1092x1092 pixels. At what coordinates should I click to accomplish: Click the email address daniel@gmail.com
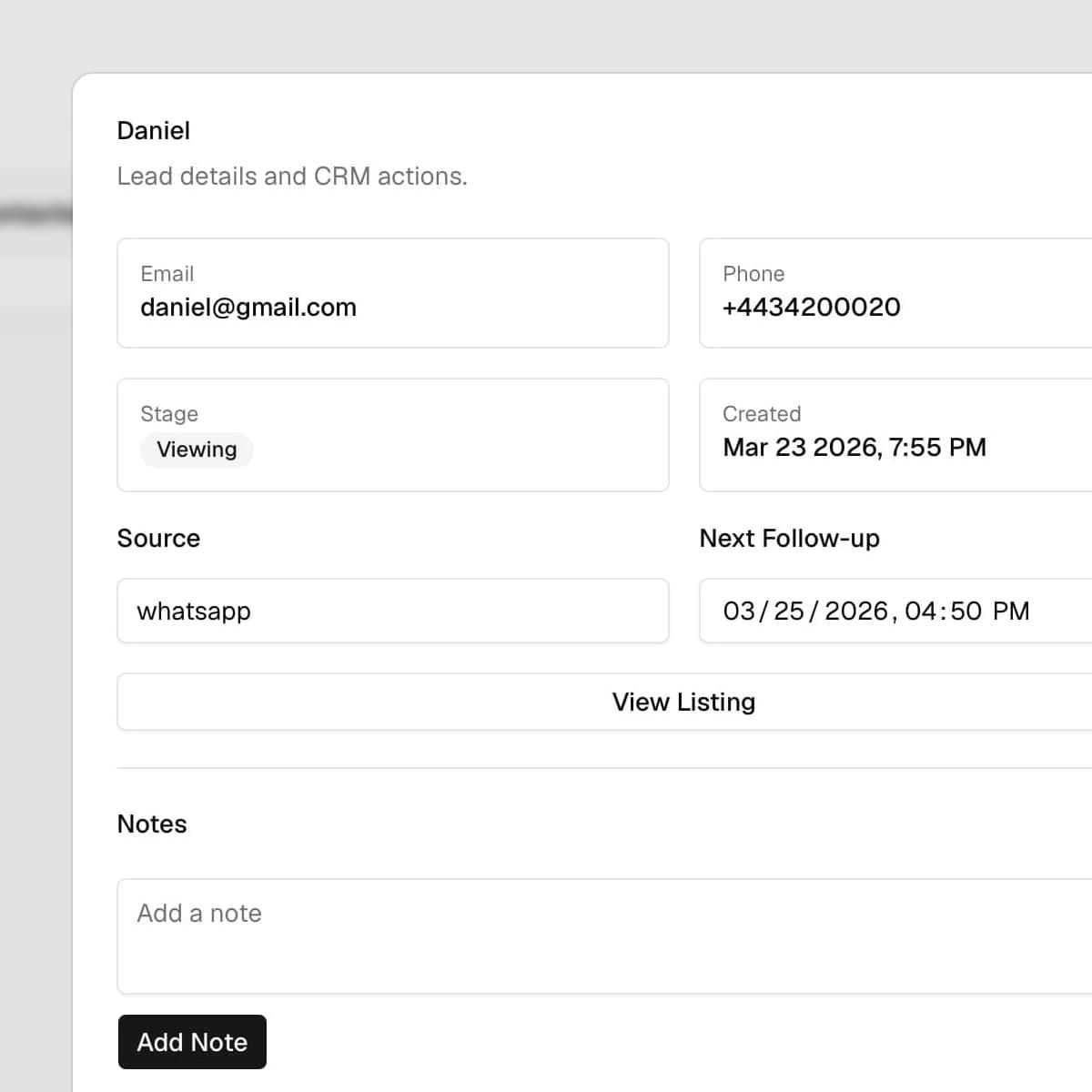pyautogui.click(x=248, y=308)
